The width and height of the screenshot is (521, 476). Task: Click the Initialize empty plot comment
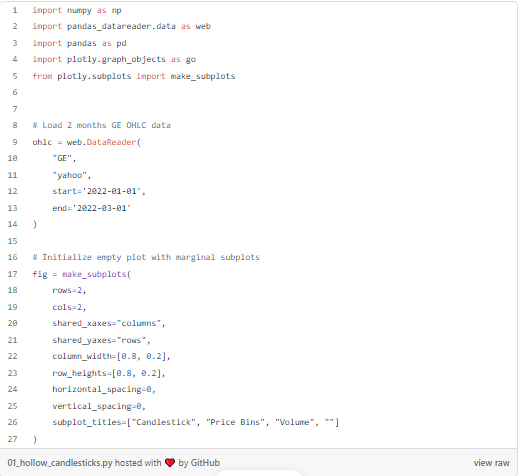tap(146, 257)
